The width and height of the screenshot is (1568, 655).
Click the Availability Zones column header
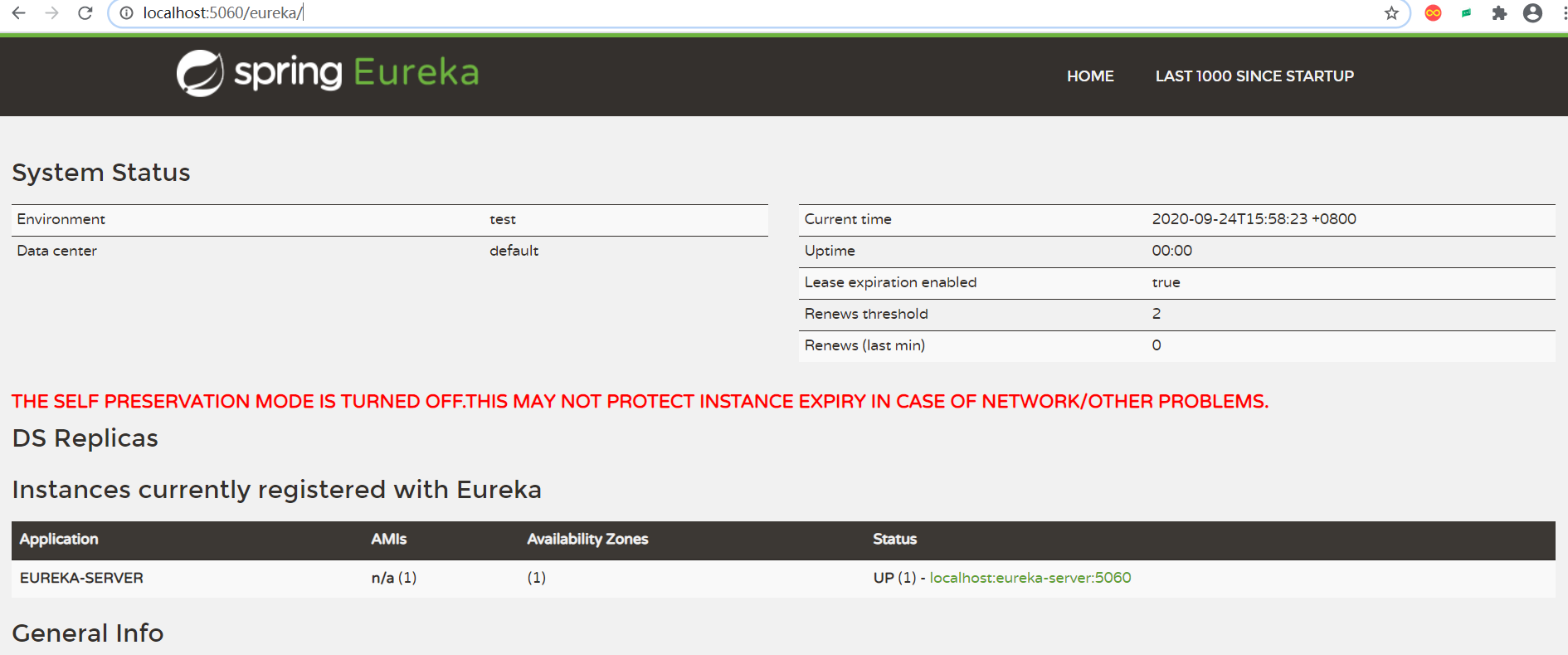tap(587, 540)
